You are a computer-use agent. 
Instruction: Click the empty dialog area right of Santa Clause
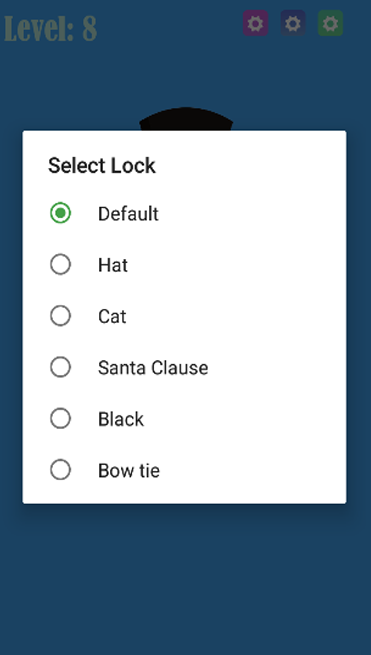point(276,368)
